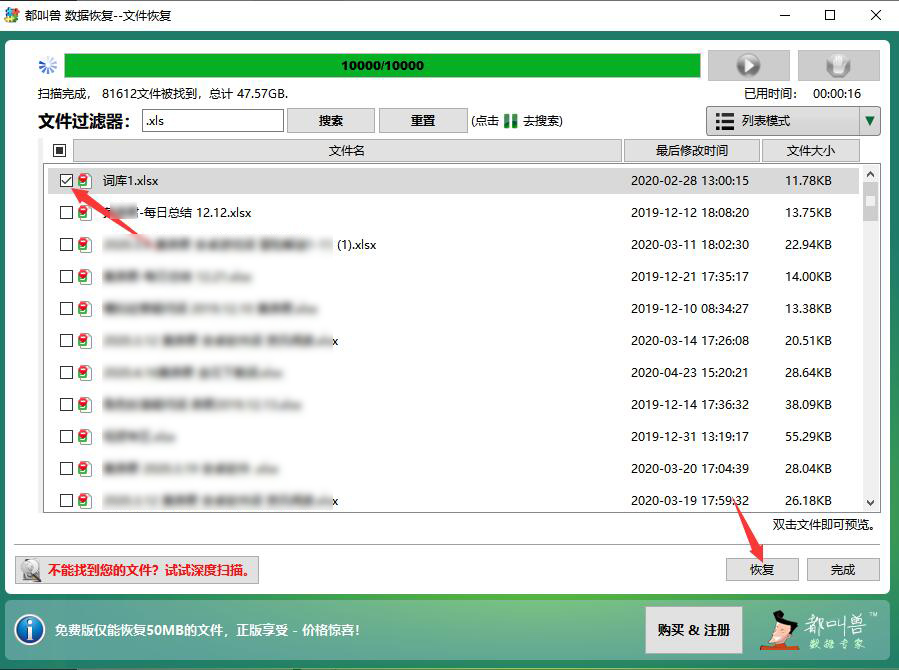Sort by 文件名 column header
Screen dimensions: 899x670
346,151
